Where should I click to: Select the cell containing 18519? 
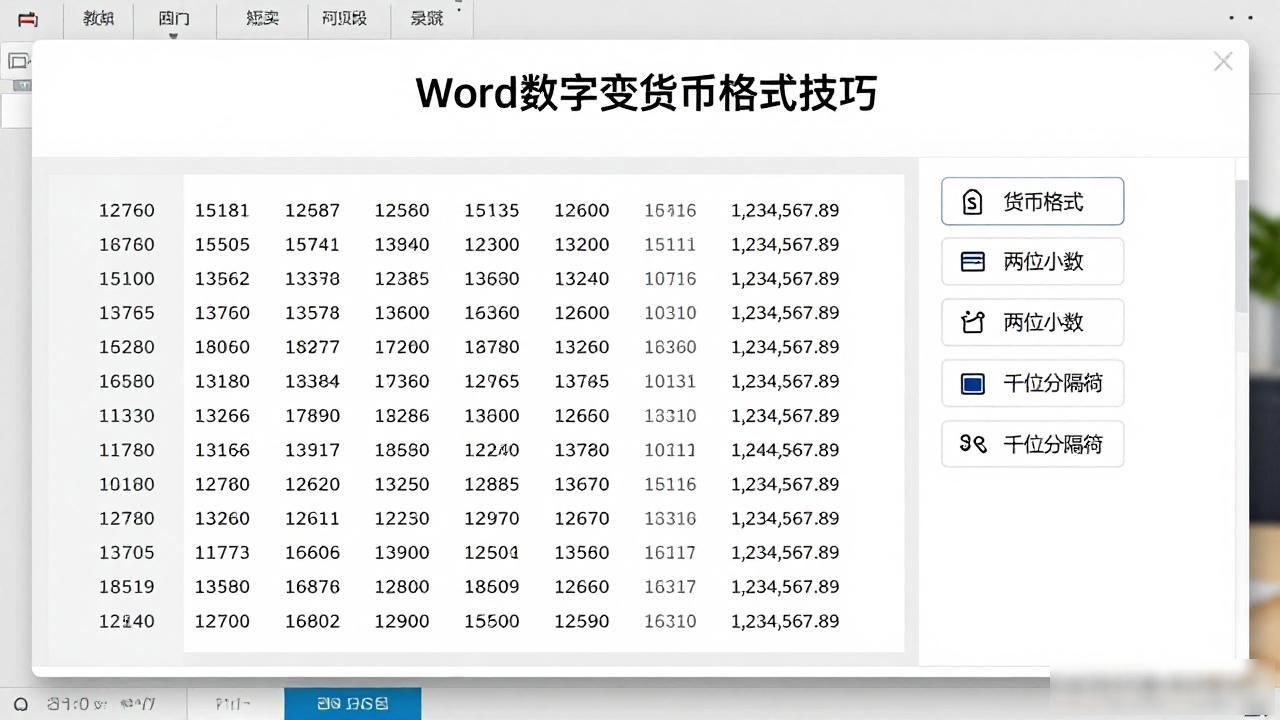[x=127, y=587]
